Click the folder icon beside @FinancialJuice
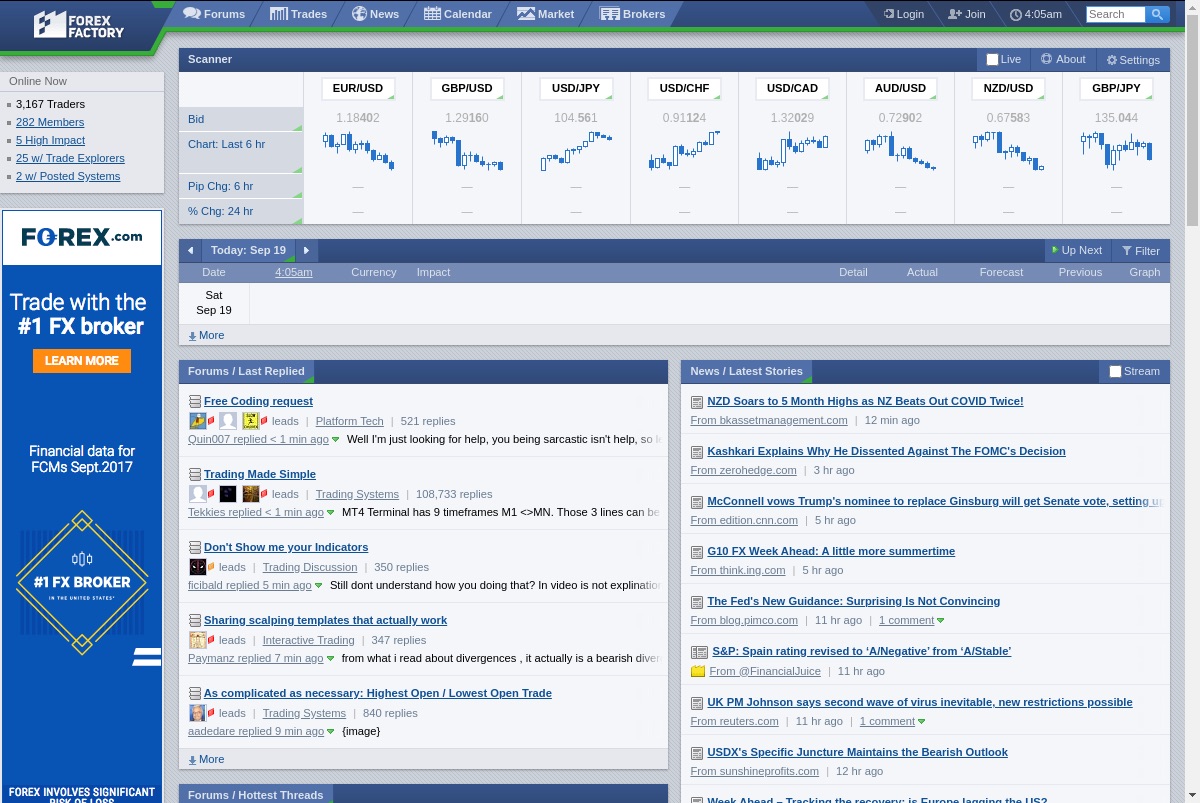 click(698, 672)
